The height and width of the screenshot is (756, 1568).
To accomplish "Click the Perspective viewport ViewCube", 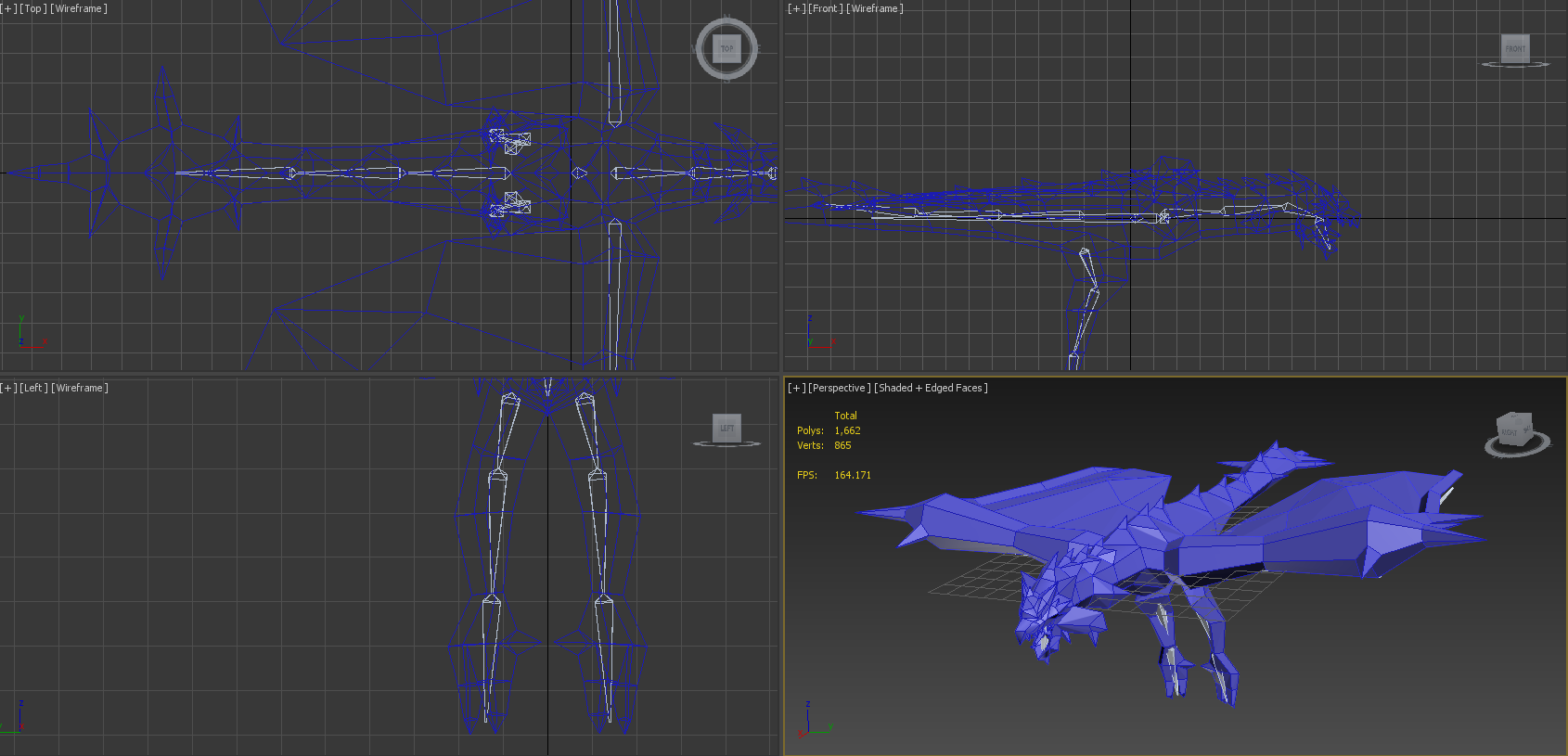I will [x=1516, y=432].
